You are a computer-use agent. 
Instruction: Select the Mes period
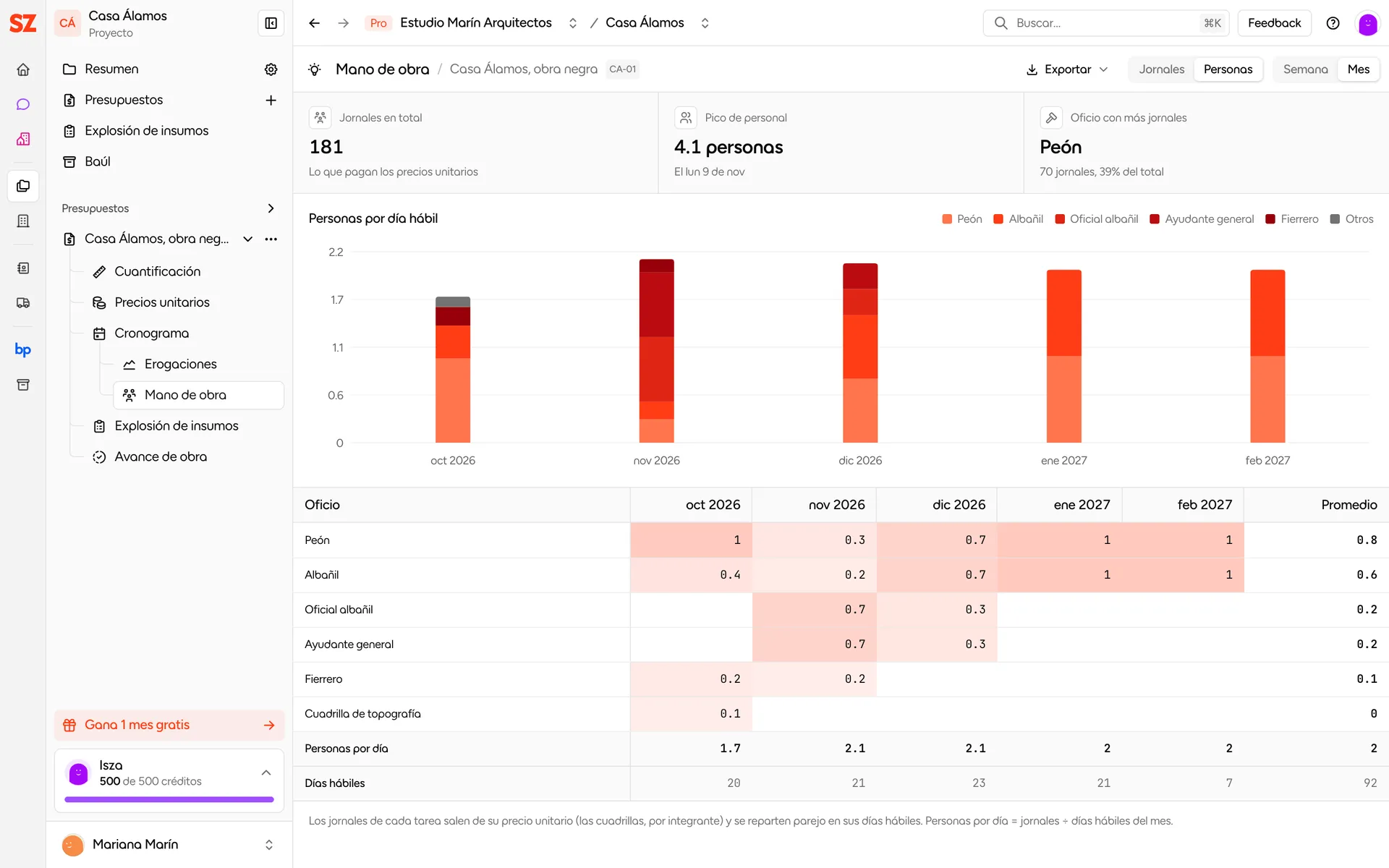[1358, 69]
